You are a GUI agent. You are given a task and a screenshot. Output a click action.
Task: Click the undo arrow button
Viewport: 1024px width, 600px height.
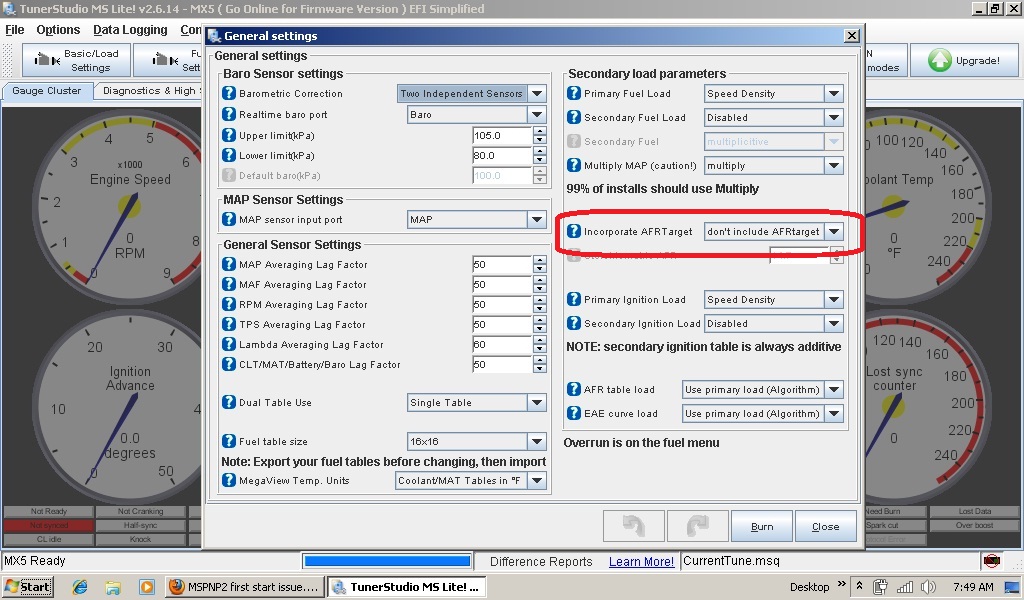pyautogui.click(x=633, y=526)
